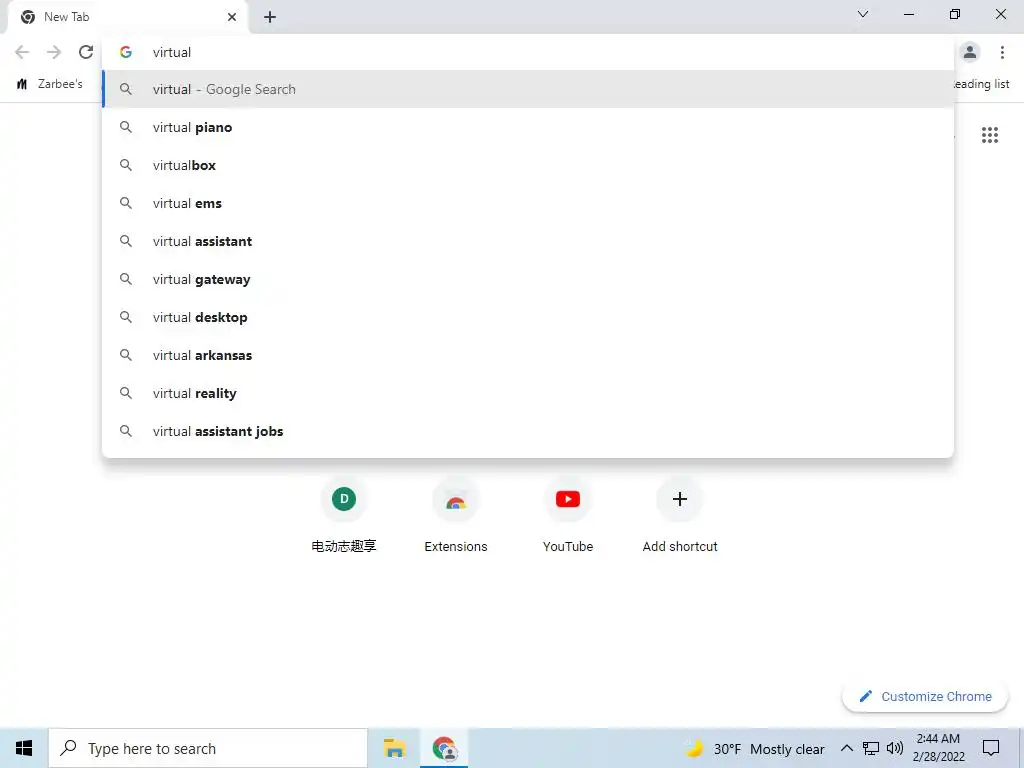Open the Windows Start menu
This screenshot has height=768, width=1024.
coord(24,748)
